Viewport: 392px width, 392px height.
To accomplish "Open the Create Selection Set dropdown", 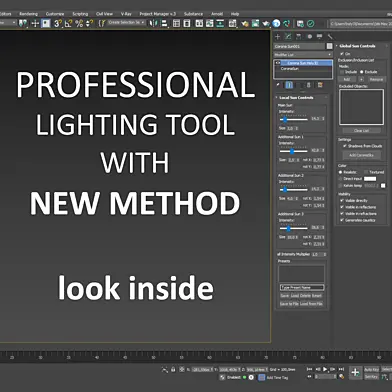I will pyautogui.click(x=126, y=23).
